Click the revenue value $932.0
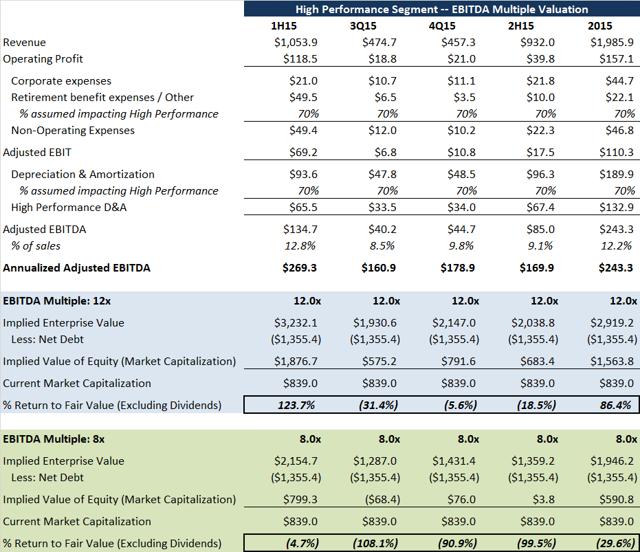This screenshot has width=640, height=552. (x=538, y=42)
